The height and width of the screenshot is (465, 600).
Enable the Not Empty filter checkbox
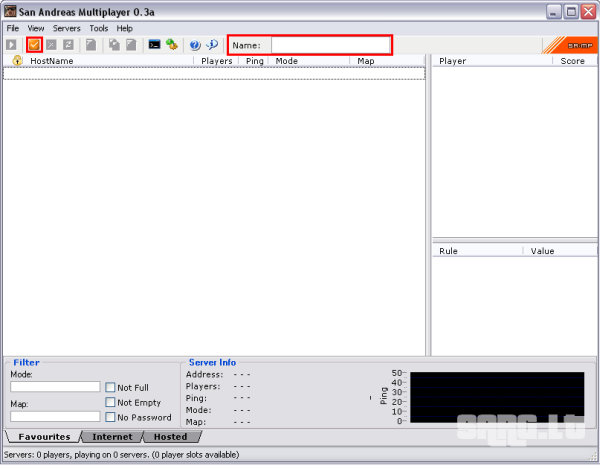coord(110,402)
